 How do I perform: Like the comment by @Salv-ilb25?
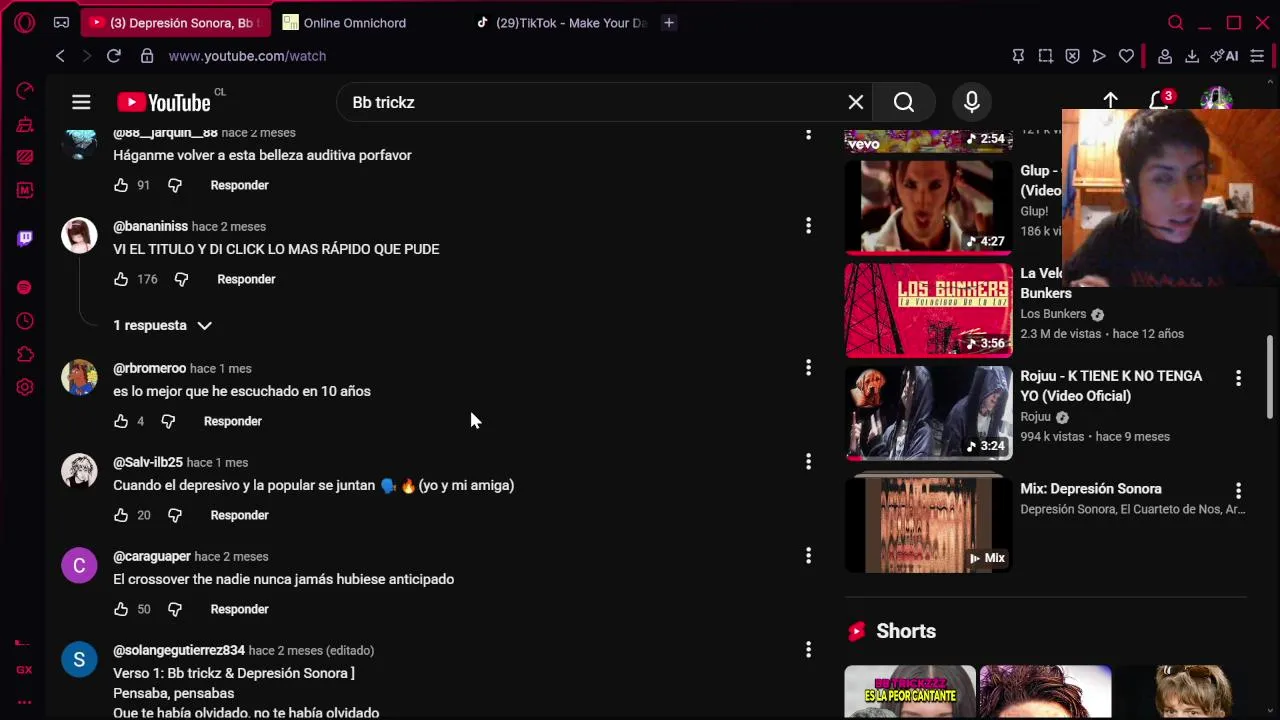coord(121,515)
